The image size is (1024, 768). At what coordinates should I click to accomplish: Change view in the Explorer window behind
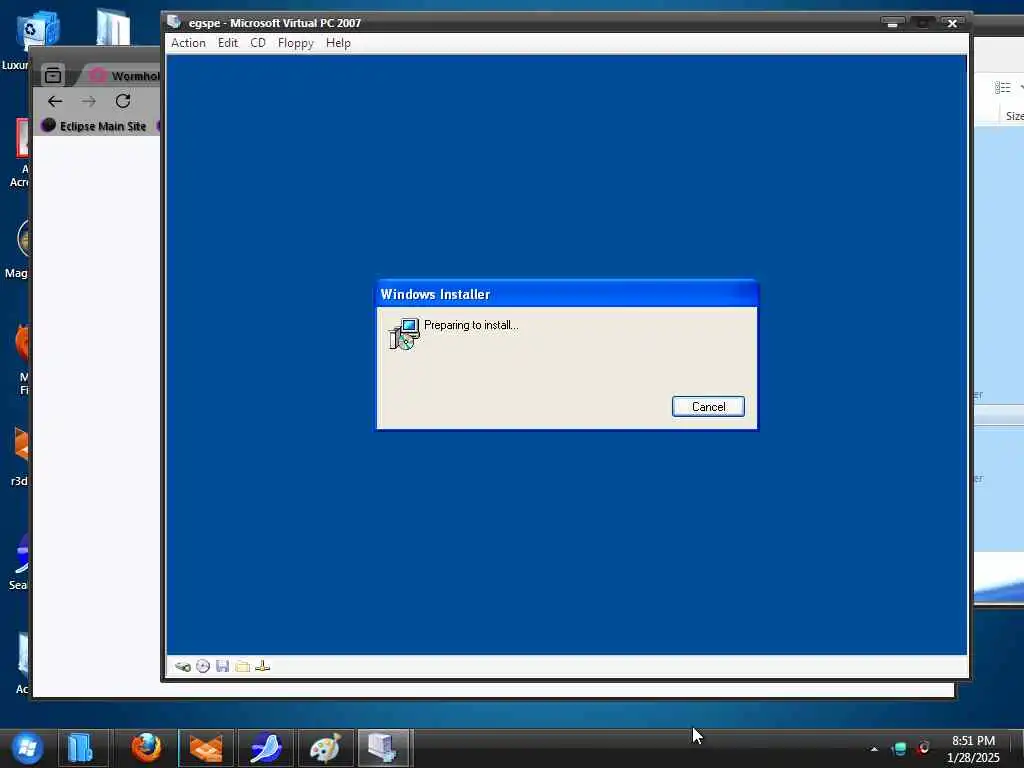pos(1002,88)
